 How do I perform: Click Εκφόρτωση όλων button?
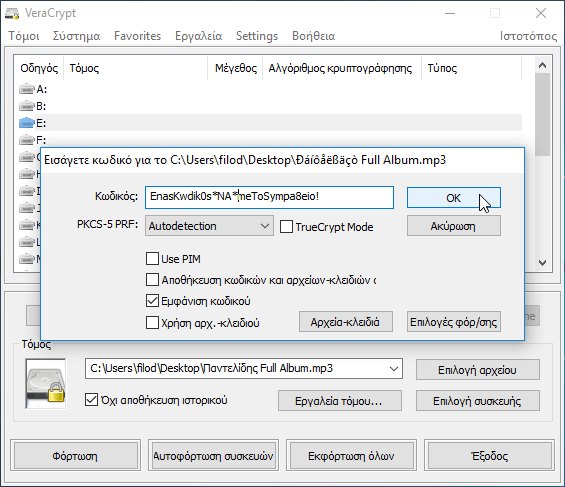[351, 455]
